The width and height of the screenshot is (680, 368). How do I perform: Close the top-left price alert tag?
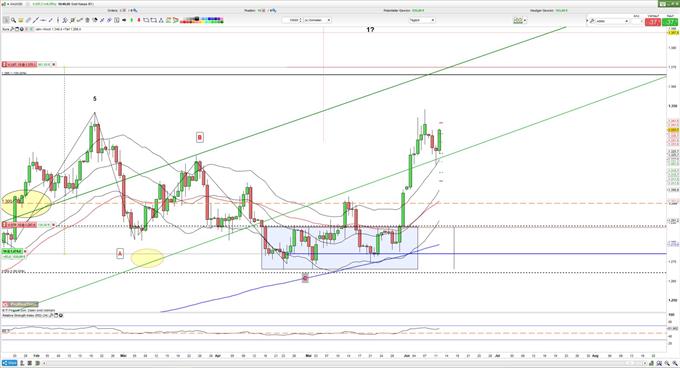click(54, 65)
